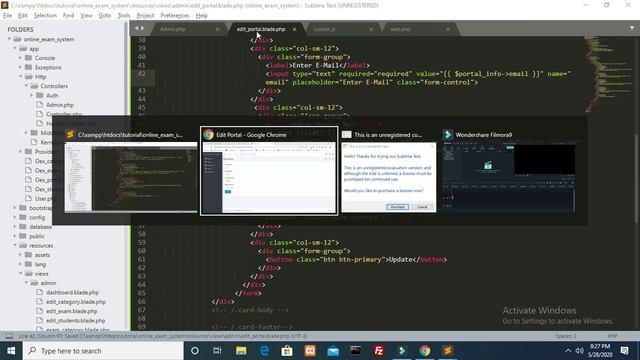Select Wondershare Filmora9 window thumbnail
This screenshot has width=640, height=360.
(509, 171)
